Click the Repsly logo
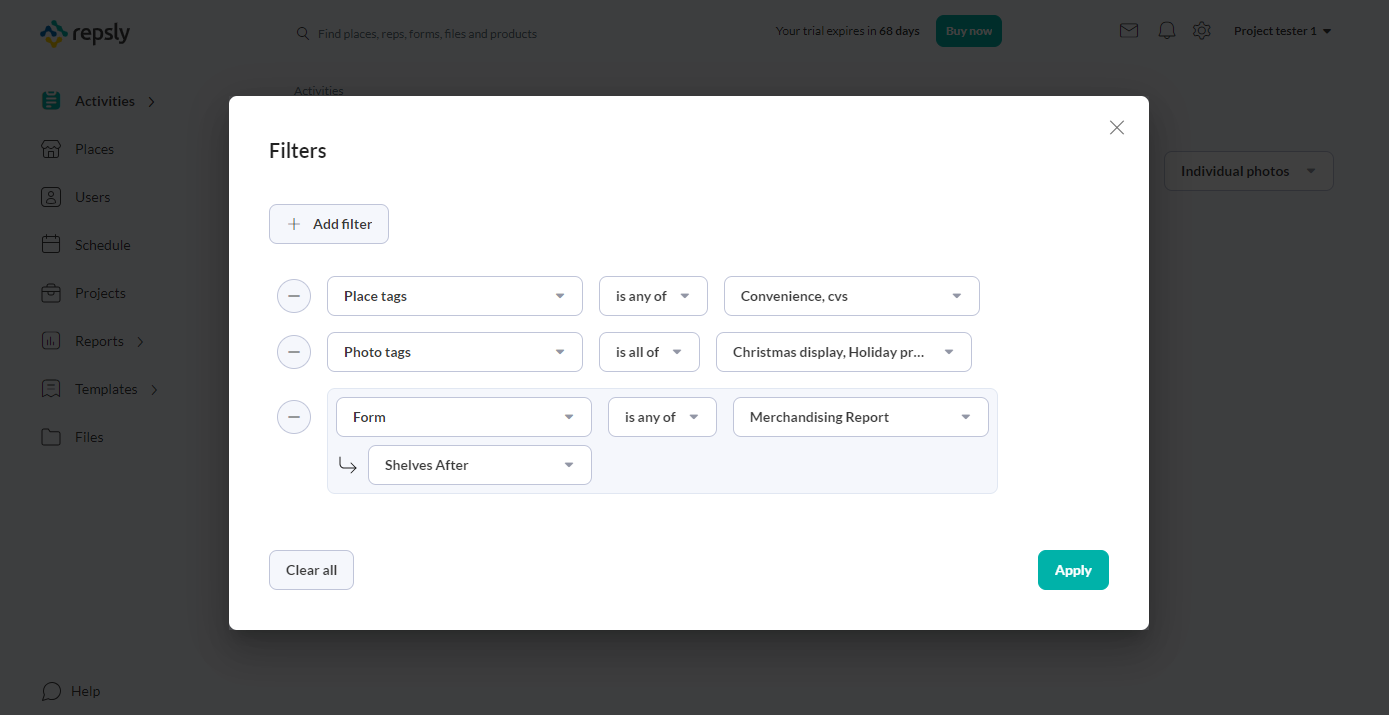This screenshot has height=715, width=1389. click(85, 34)
